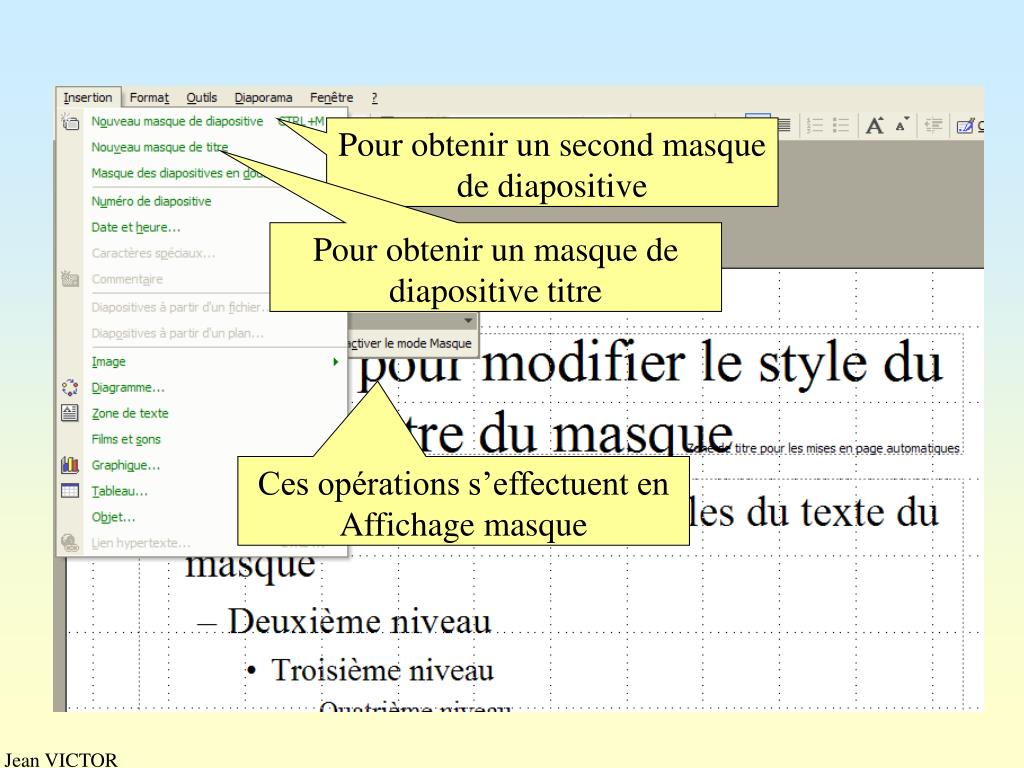Open the dropdown arrow on the Masque toolbar
Viewport: 1024px width, 768px height.
469,321
